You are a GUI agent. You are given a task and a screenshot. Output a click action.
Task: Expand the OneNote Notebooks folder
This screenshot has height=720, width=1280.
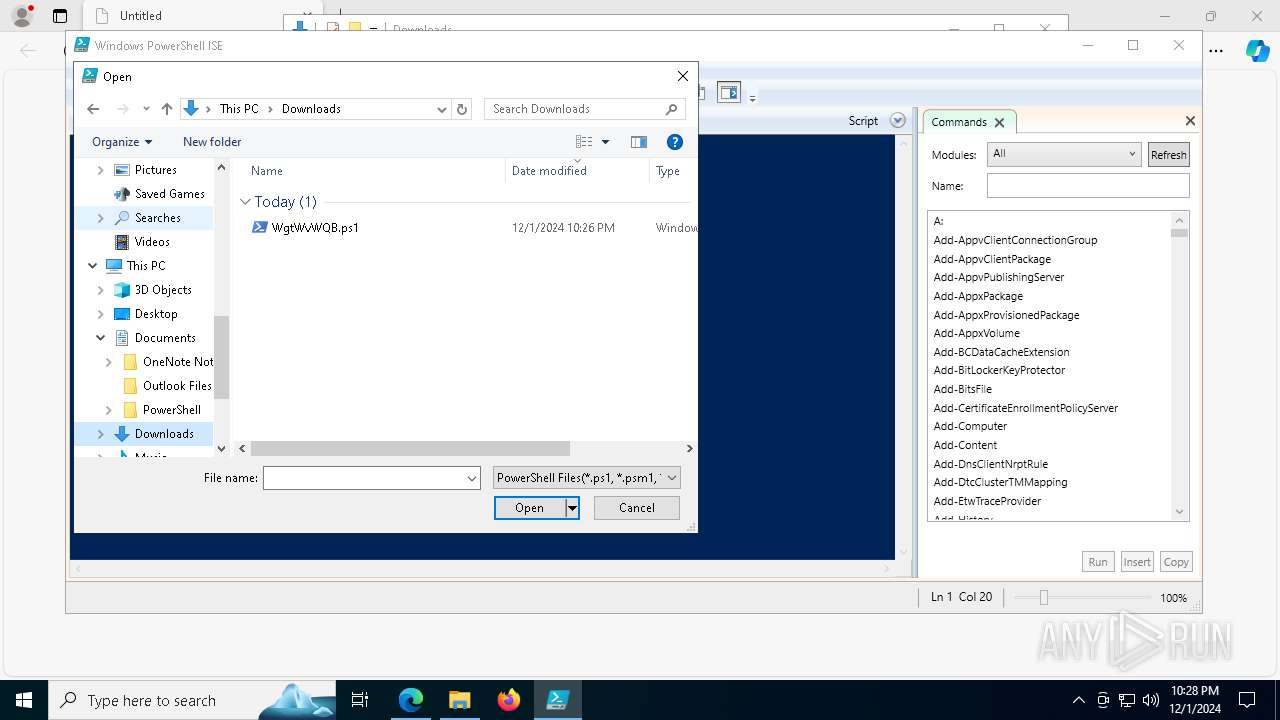pyautogui.click(x=108, y=362)
